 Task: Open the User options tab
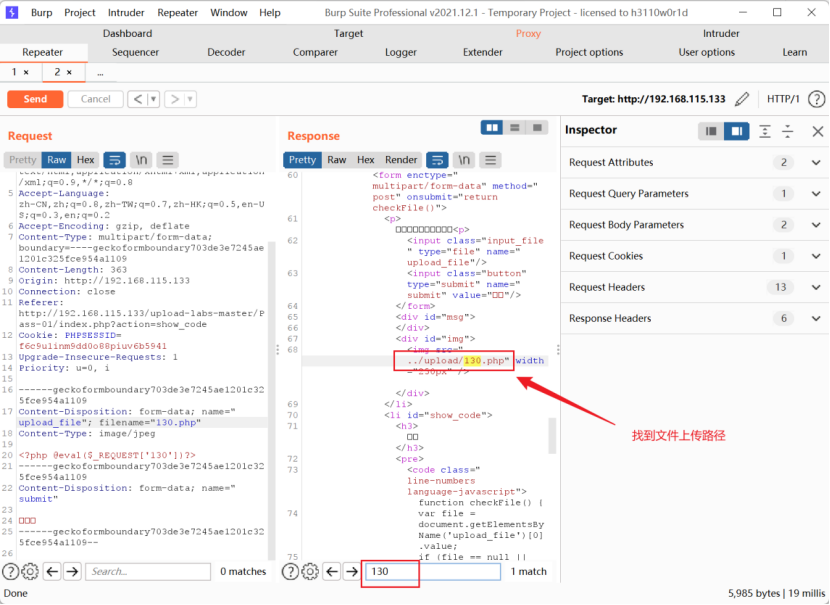tap(707, 52)
